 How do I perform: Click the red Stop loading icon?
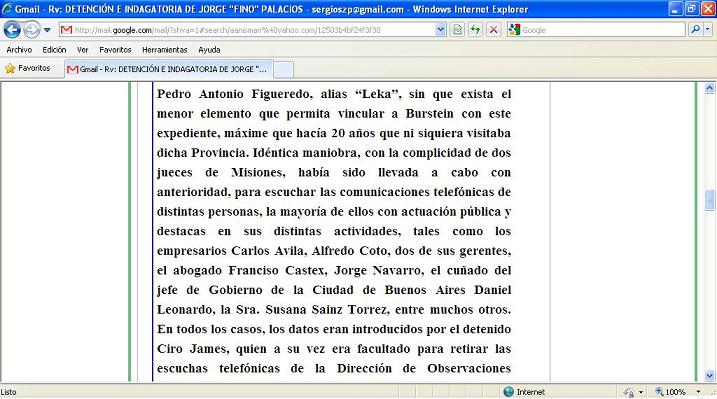point(493,30)
